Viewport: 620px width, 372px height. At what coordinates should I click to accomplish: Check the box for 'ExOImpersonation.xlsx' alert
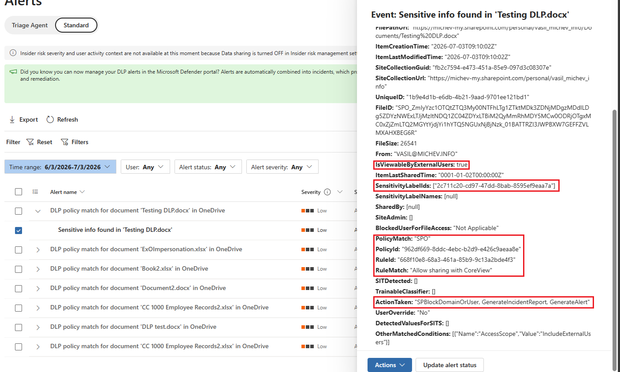coord(19,250)
